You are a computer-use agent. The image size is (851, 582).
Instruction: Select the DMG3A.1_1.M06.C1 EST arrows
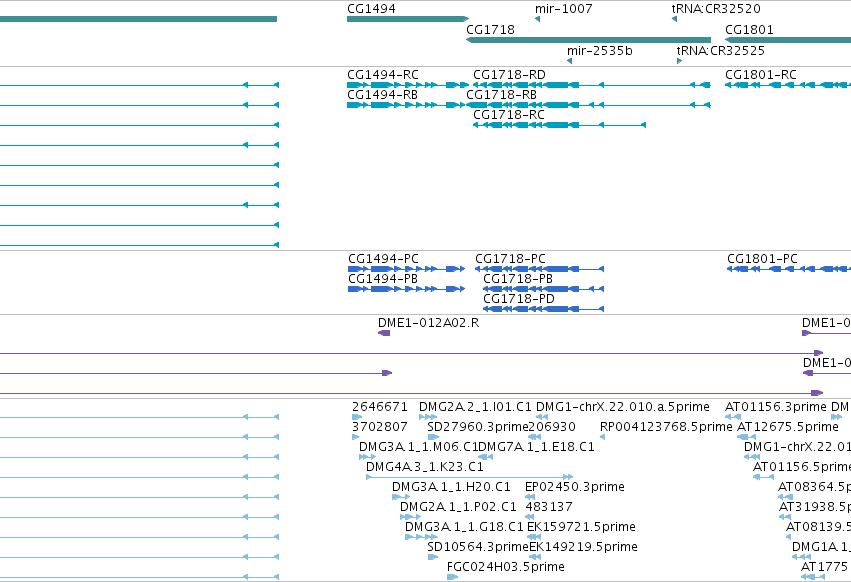(367, 457)
